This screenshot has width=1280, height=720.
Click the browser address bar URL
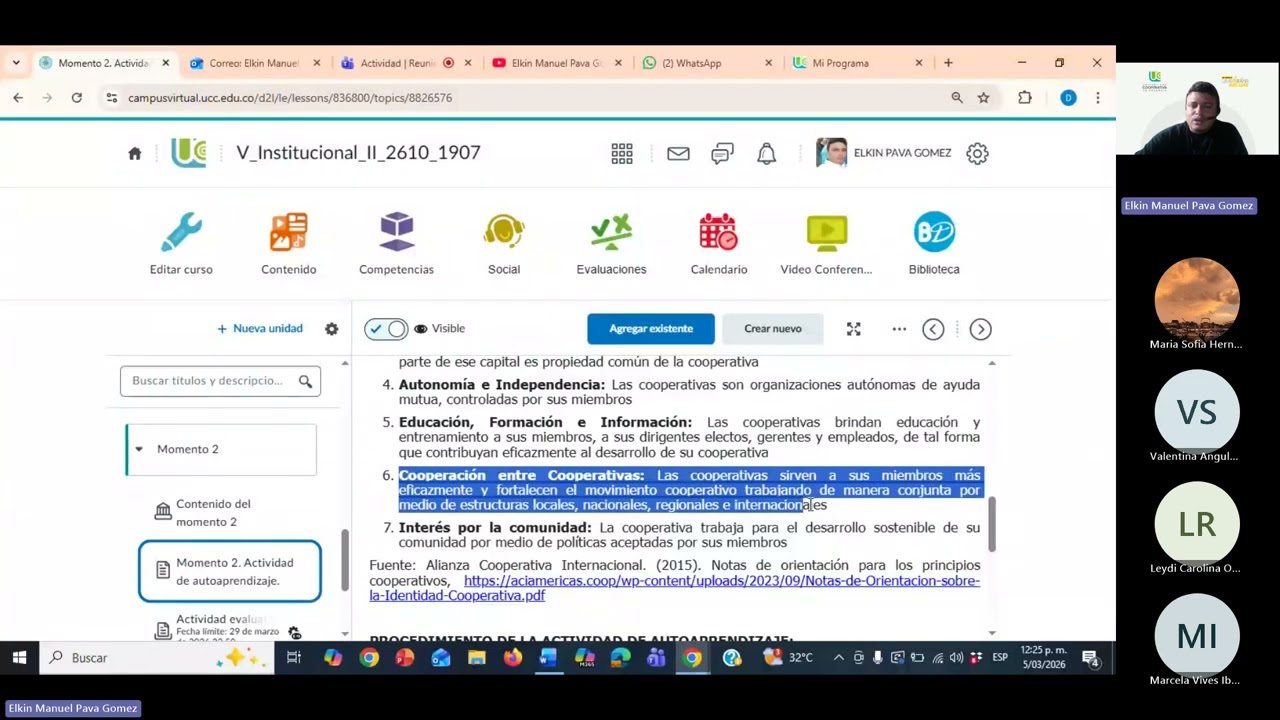(x=290, y=98)
